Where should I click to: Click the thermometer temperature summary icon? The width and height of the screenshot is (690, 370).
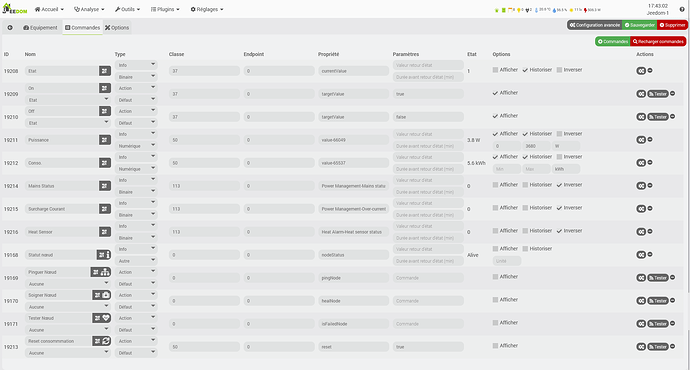(x=536, y=10)
